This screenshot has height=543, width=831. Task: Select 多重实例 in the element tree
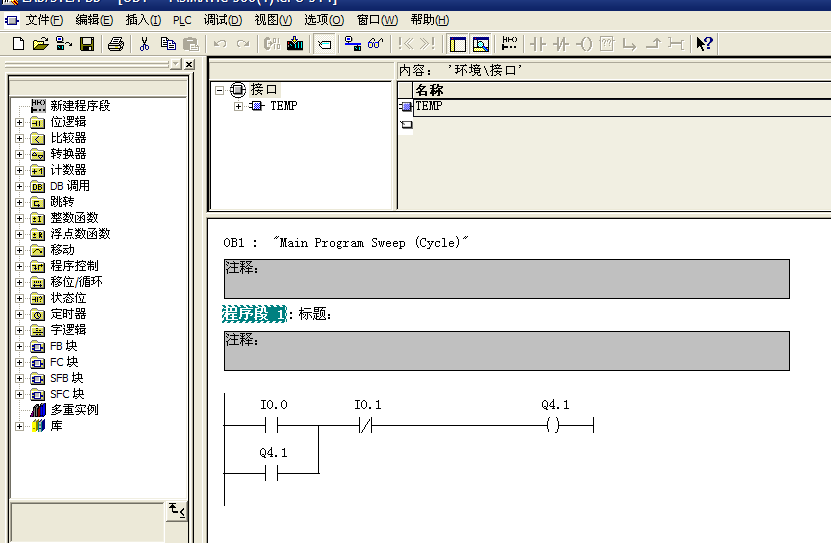pos(74,410)
